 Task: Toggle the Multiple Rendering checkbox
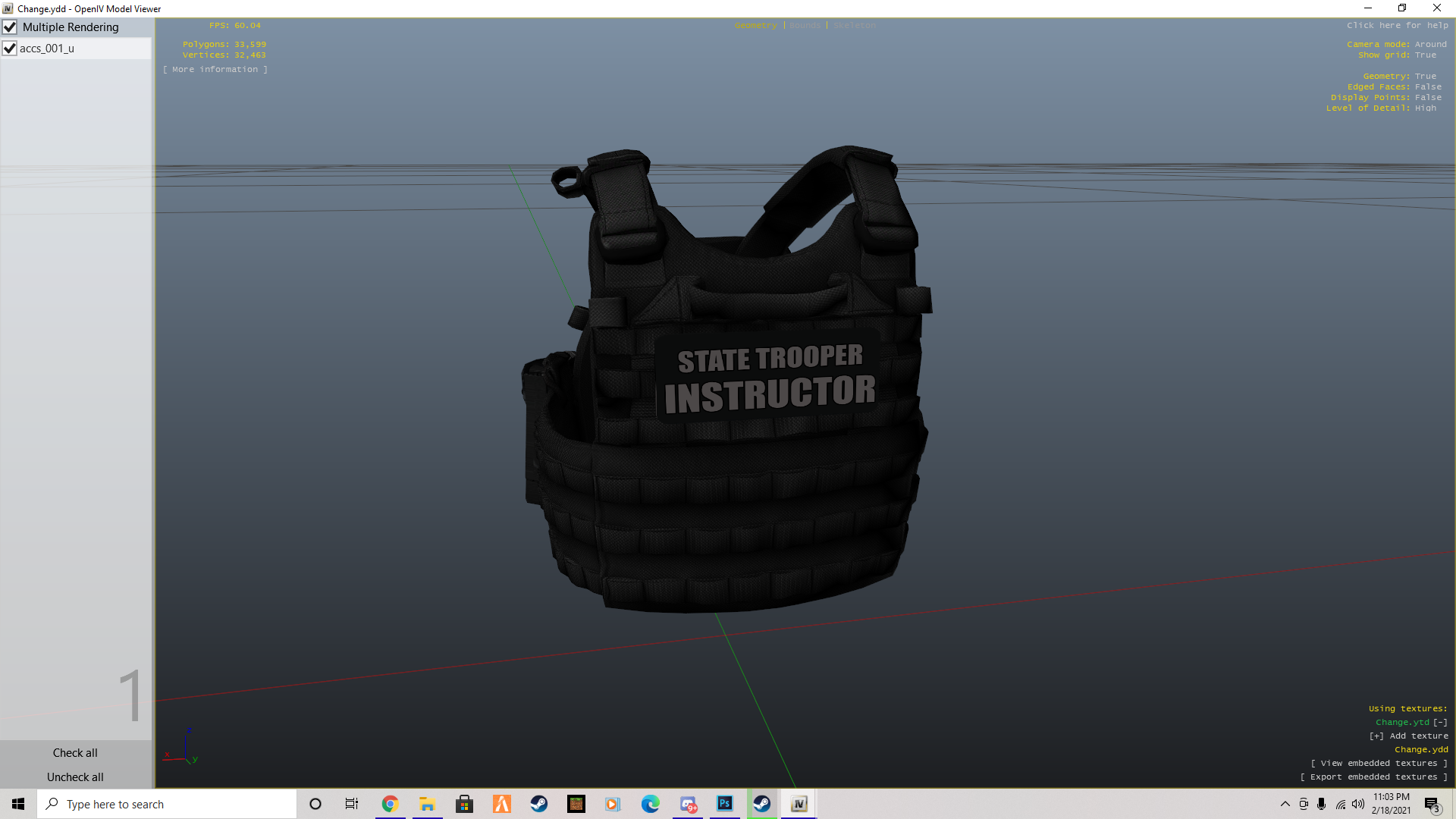pos(10,27)
